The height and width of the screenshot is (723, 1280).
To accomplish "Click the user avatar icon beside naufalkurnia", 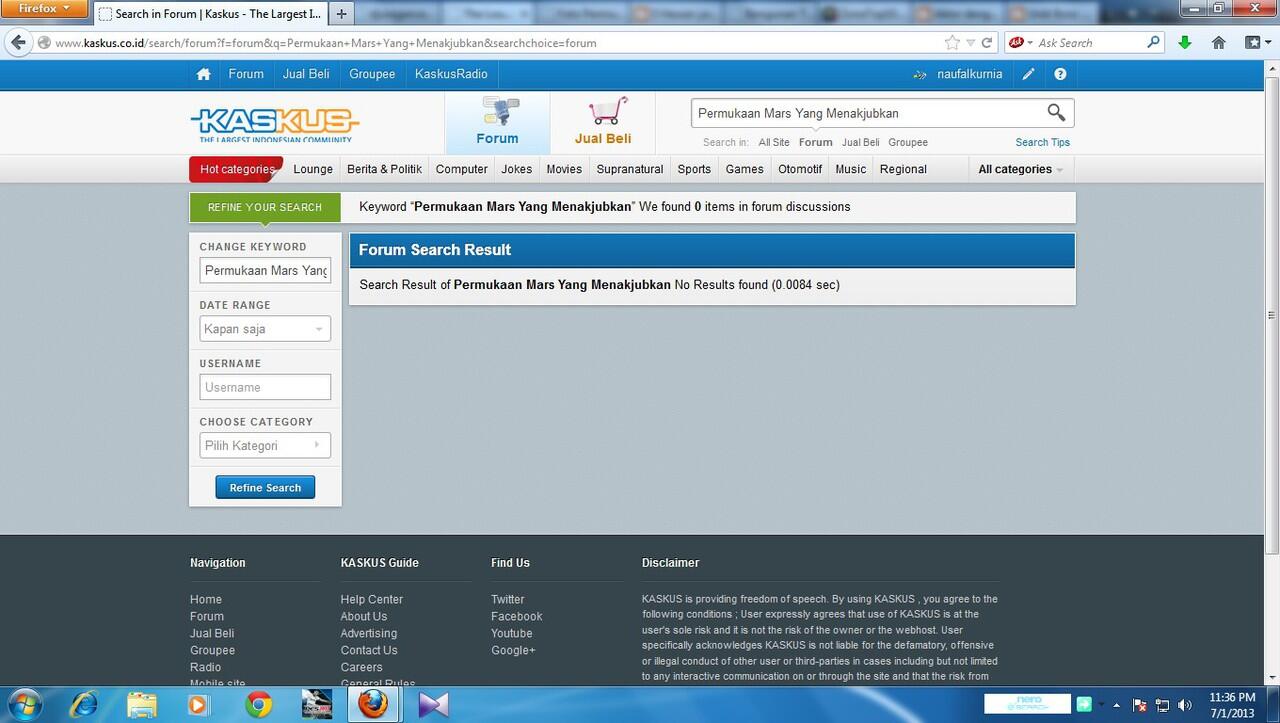I will (920, 74).
